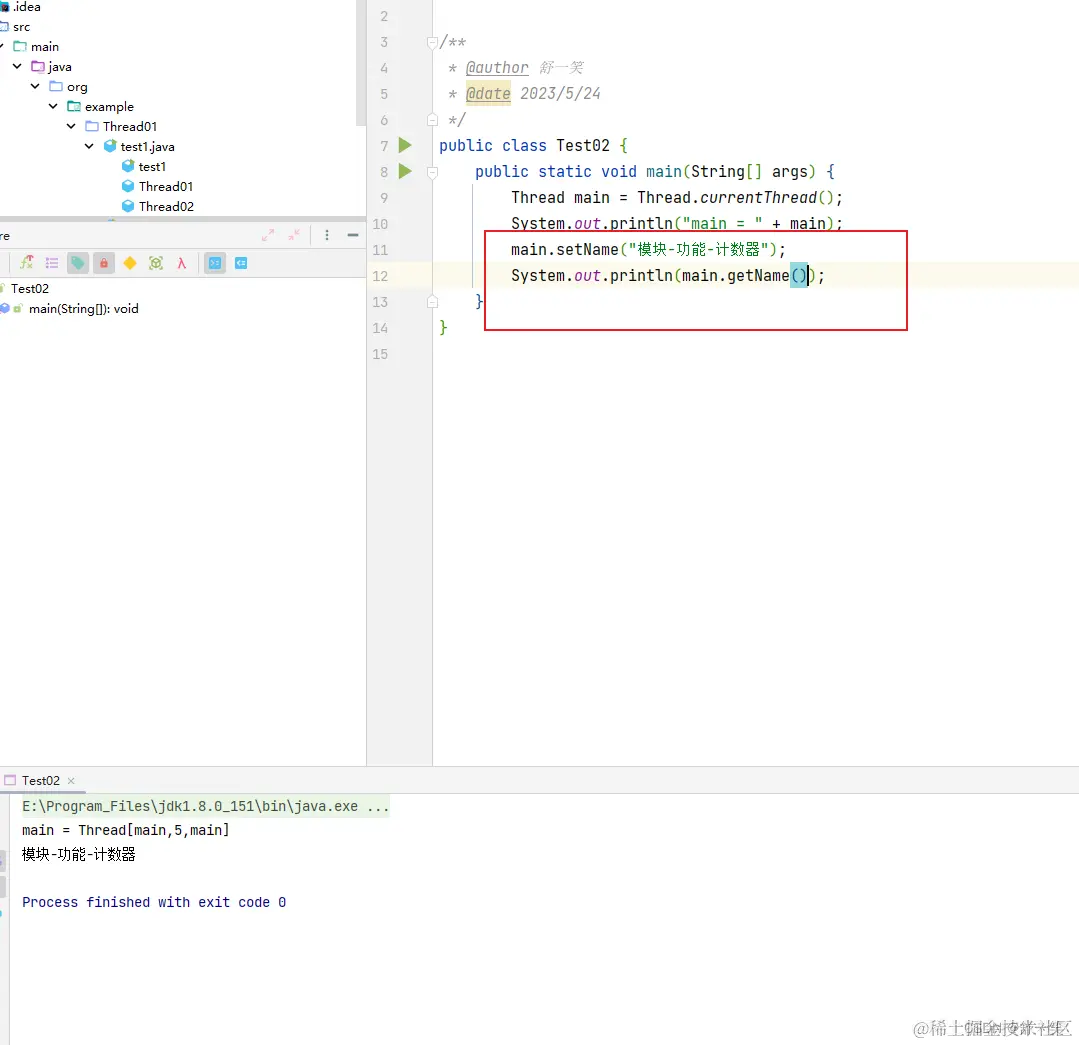Toggle the lambda filter in Structure toolbar

coord(182,263)
